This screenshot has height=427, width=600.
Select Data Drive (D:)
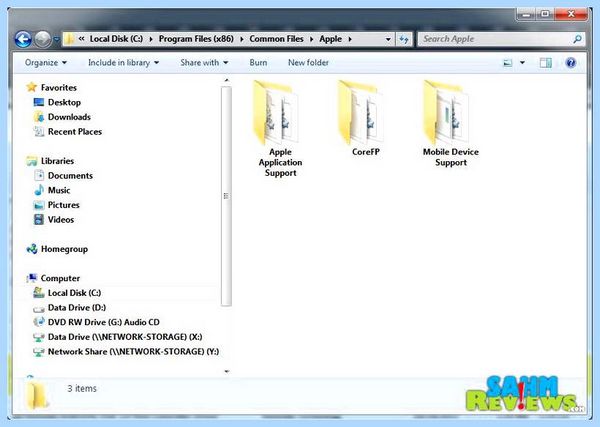[x=77, y=308]
